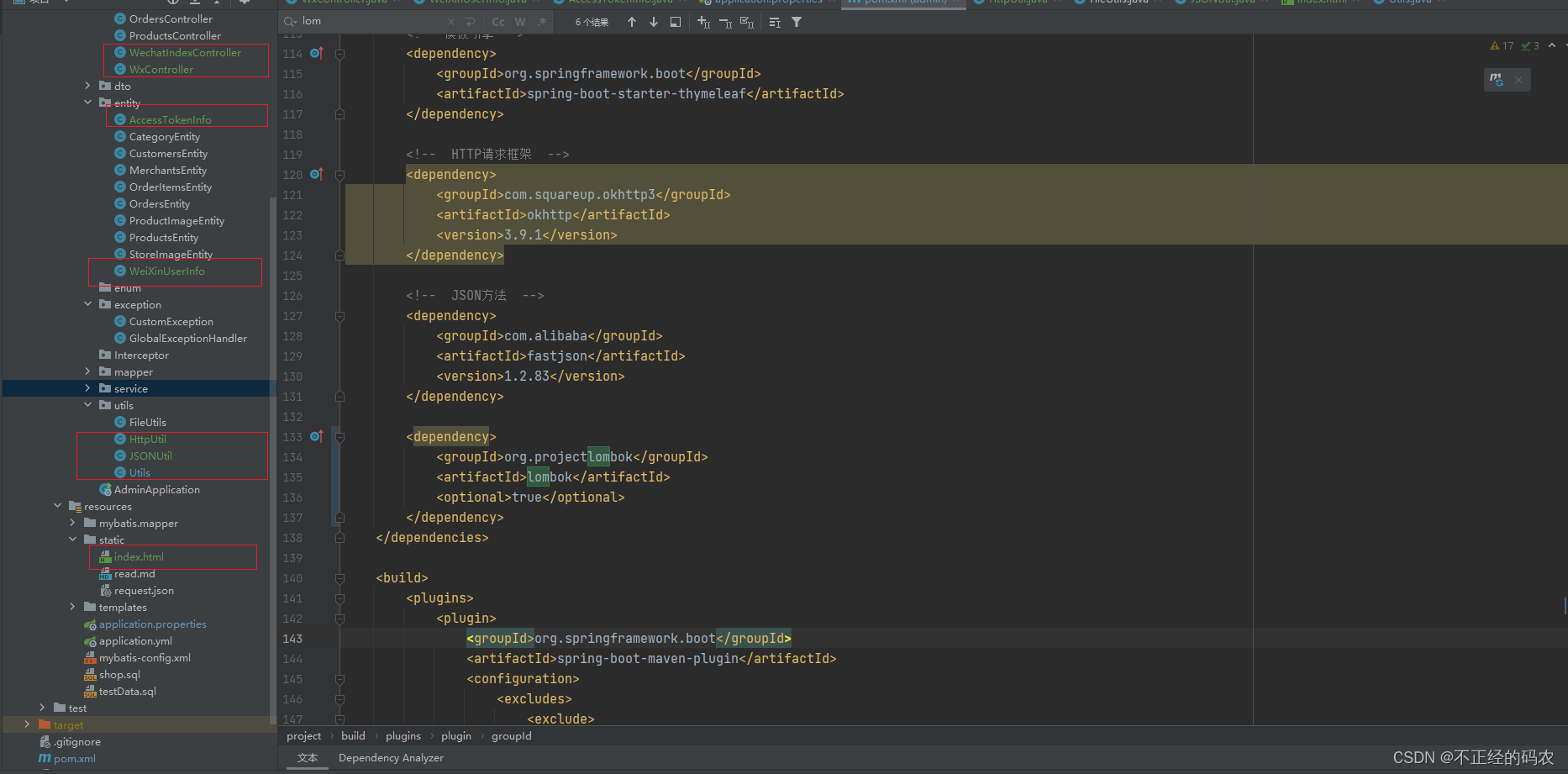Screen dimensions: 1568x774
Task: Select 'plugins' in breadcrumb bar
Action: (403, 736)
